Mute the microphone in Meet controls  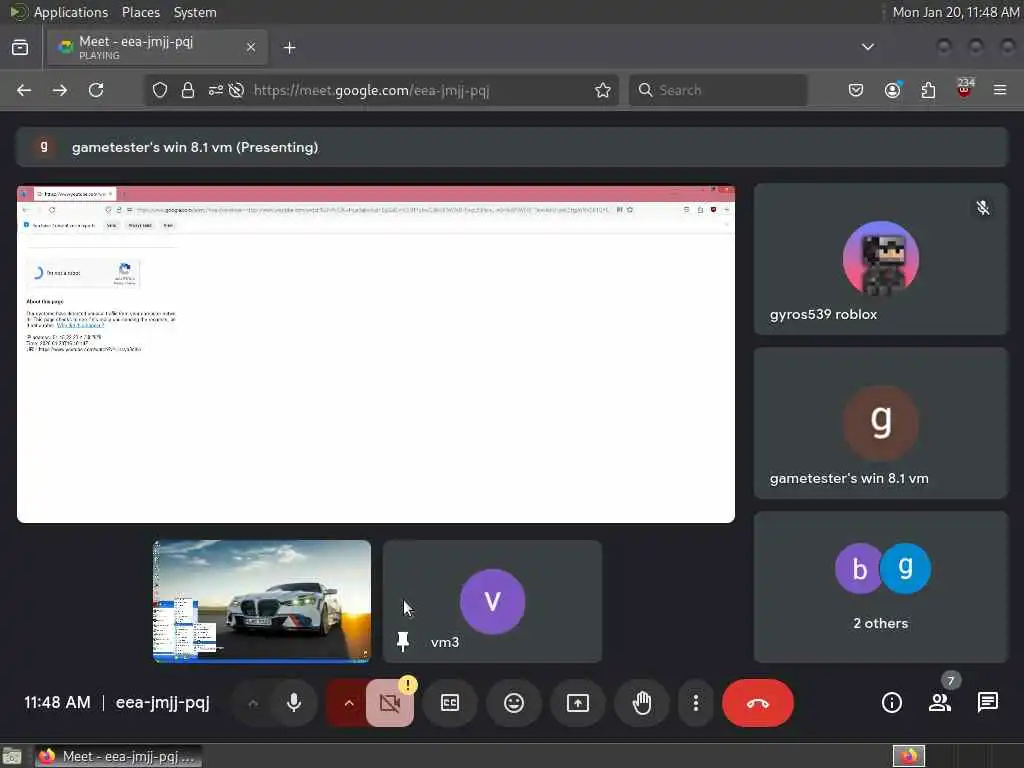pos(294,703)
